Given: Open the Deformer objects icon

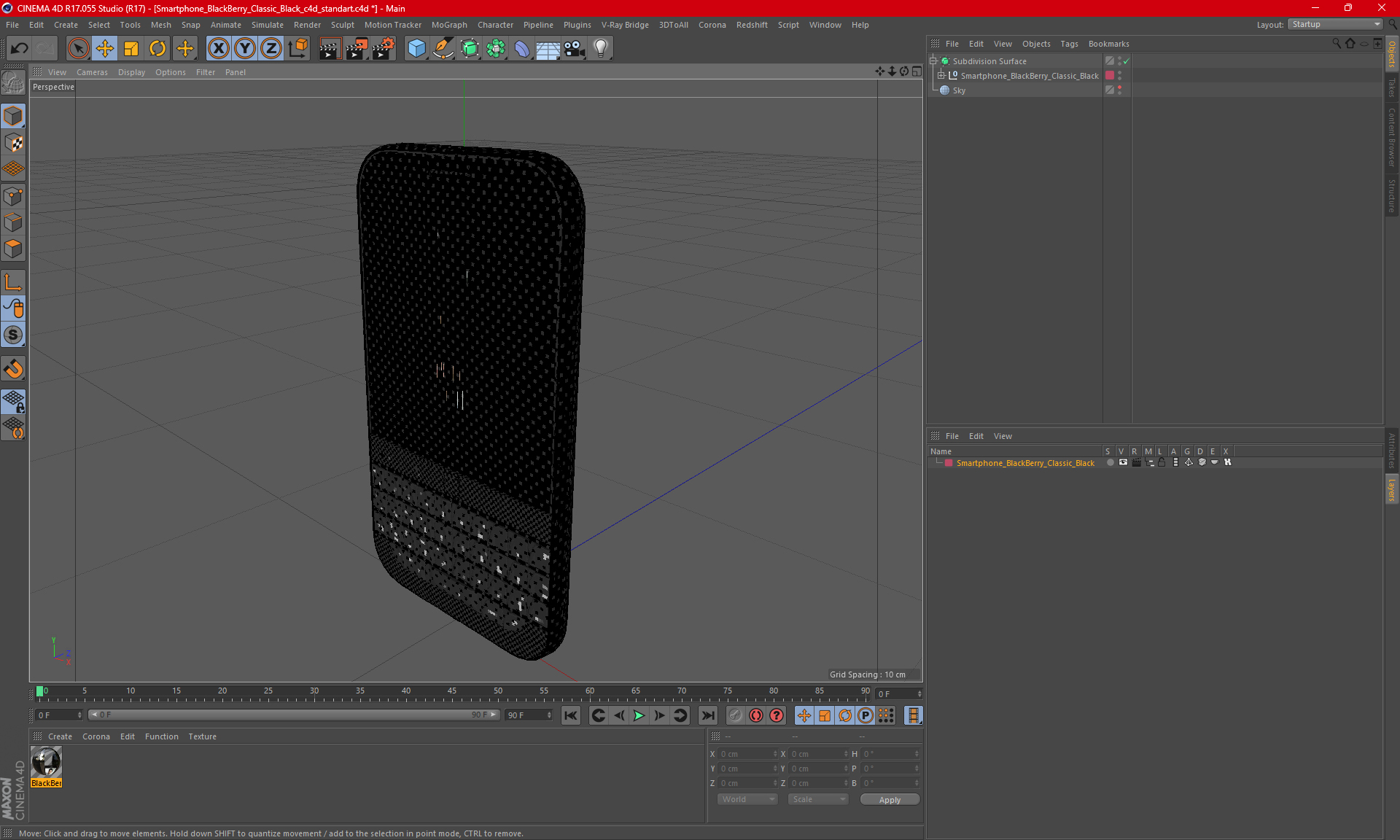Looking at the screenshot, I should (x=522, y=48).
